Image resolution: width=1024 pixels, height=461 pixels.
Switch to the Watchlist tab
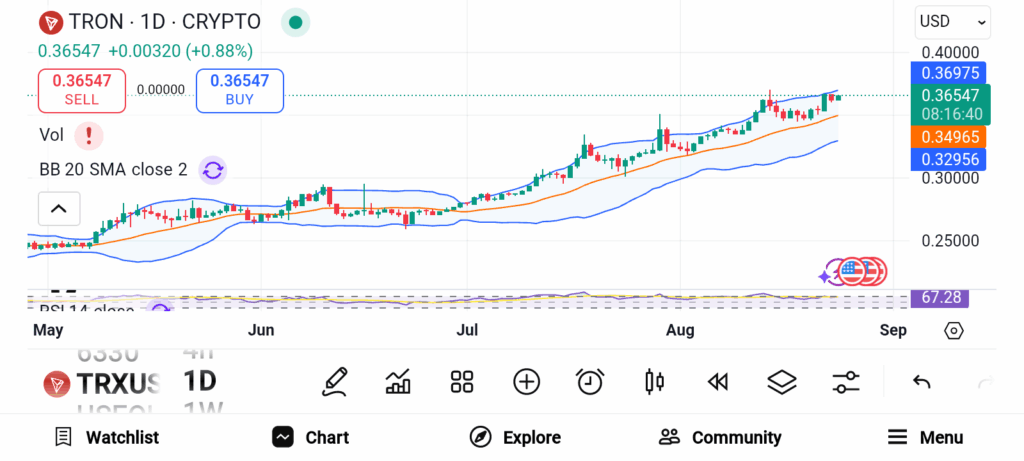107,437
